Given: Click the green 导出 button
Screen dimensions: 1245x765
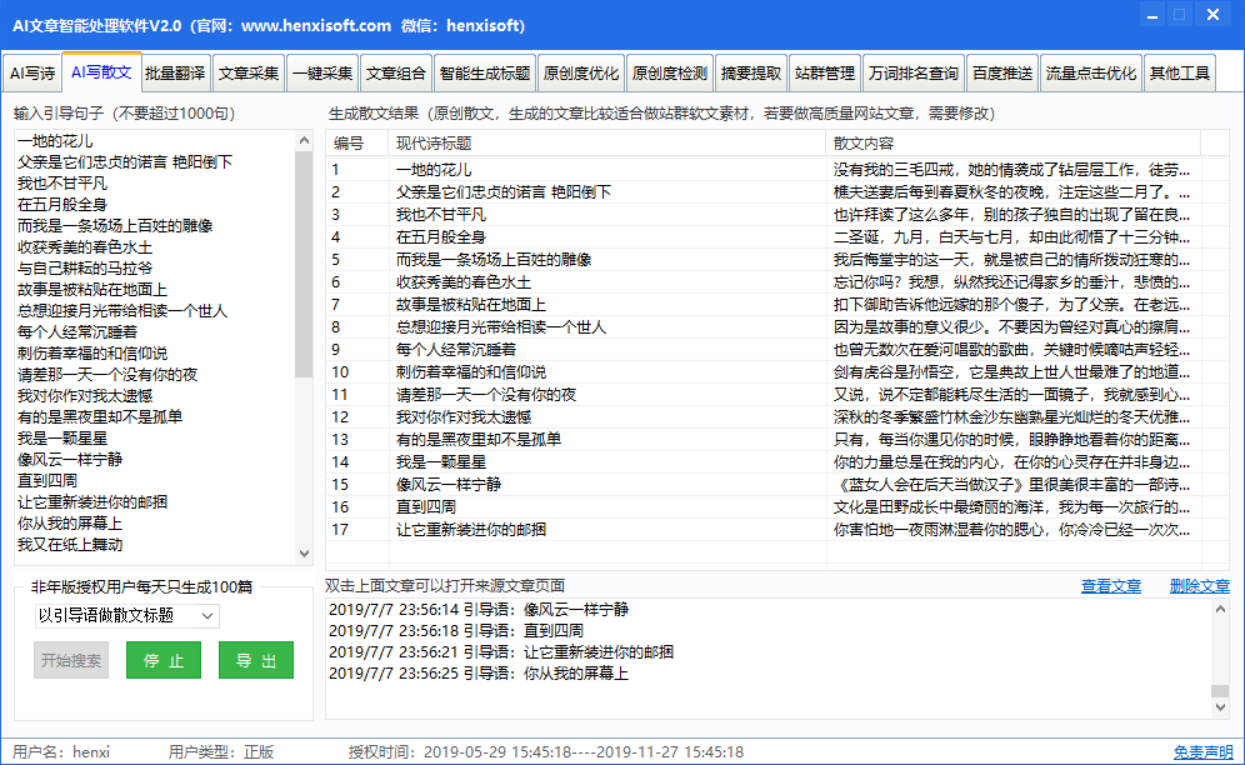Looking at the screenshot, I should point(256,661).
